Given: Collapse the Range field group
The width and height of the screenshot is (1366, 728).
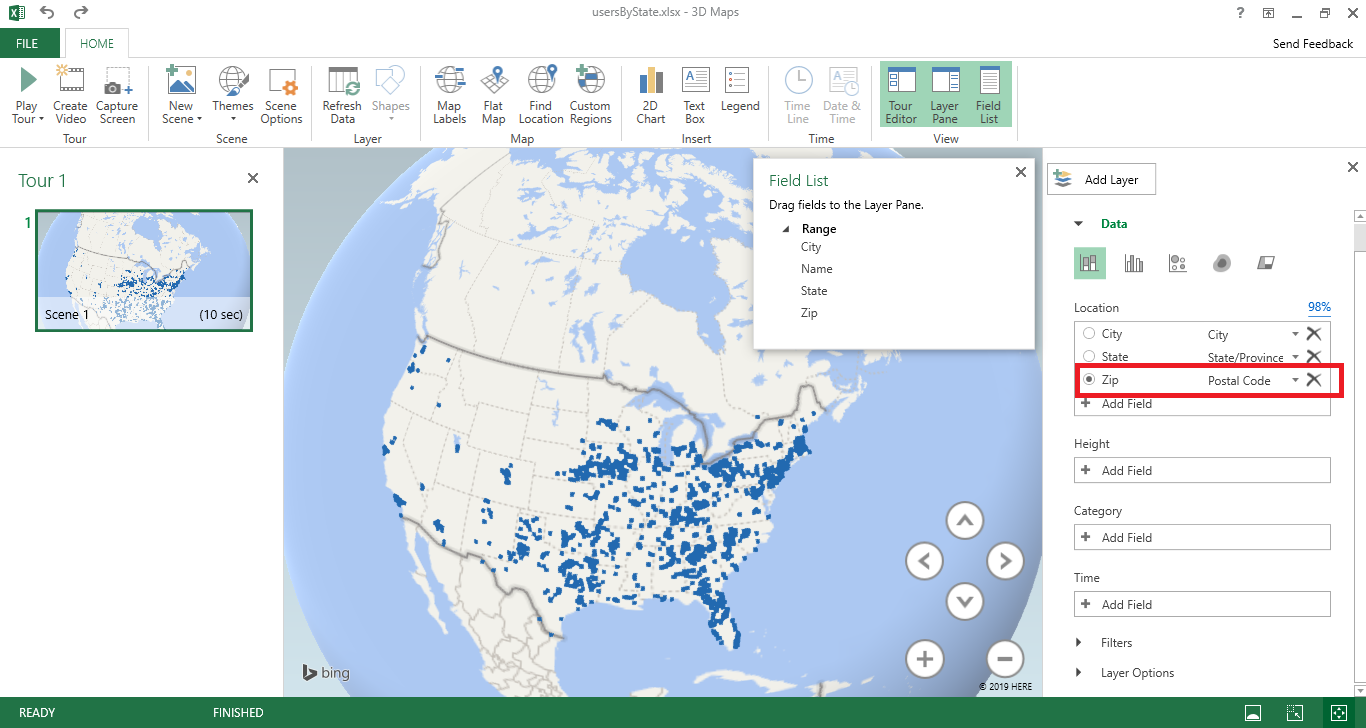Looking at the screenshot, I should pyautogui.click(x=785, y=229).
